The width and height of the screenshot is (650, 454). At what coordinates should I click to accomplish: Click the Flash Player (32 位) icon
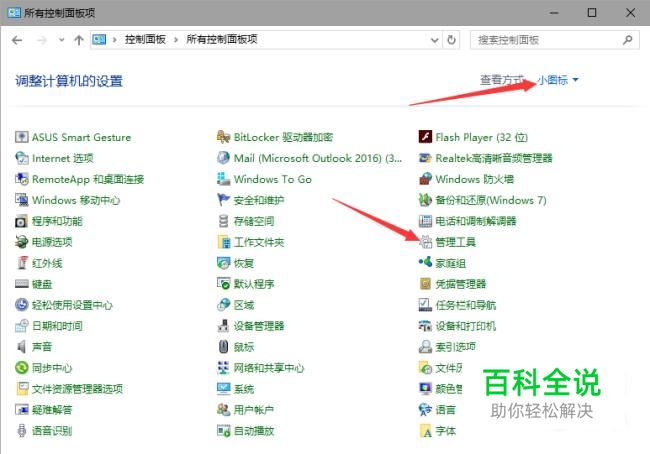425,137
